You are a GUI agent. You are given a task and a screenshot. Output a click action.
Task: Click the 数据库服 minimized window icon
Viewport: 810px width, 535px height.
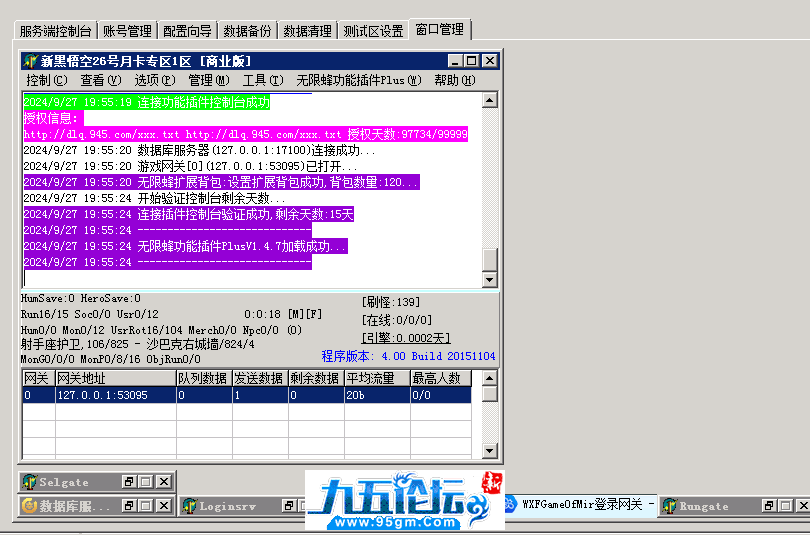click(x=29, y=507)
